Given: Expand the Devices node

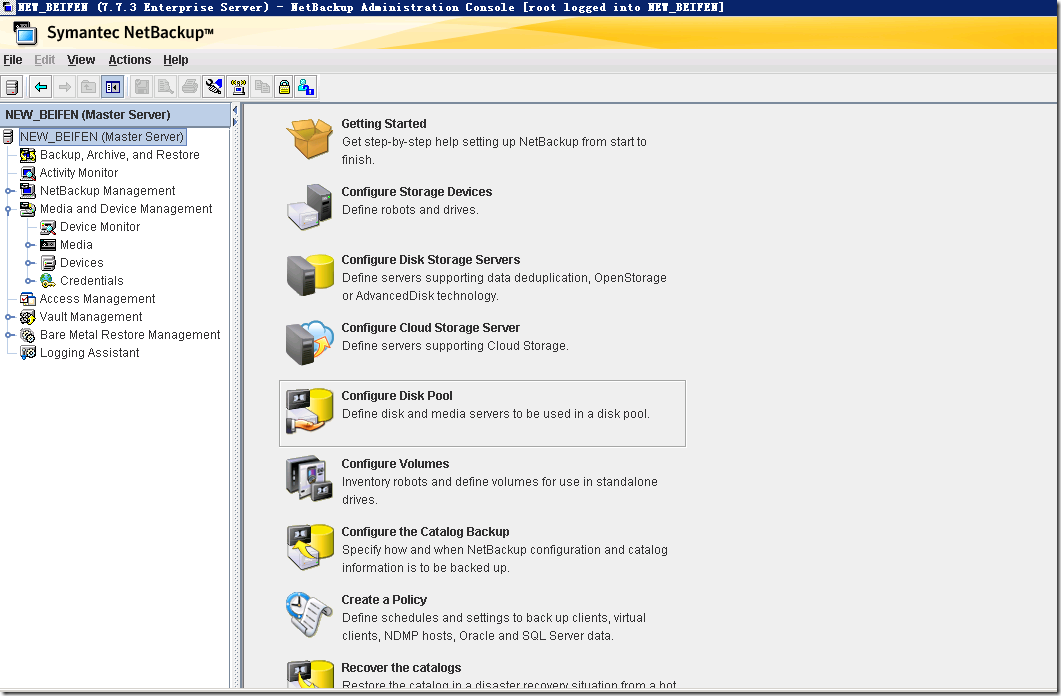Looking at the screenshot, I should [29, 263].
